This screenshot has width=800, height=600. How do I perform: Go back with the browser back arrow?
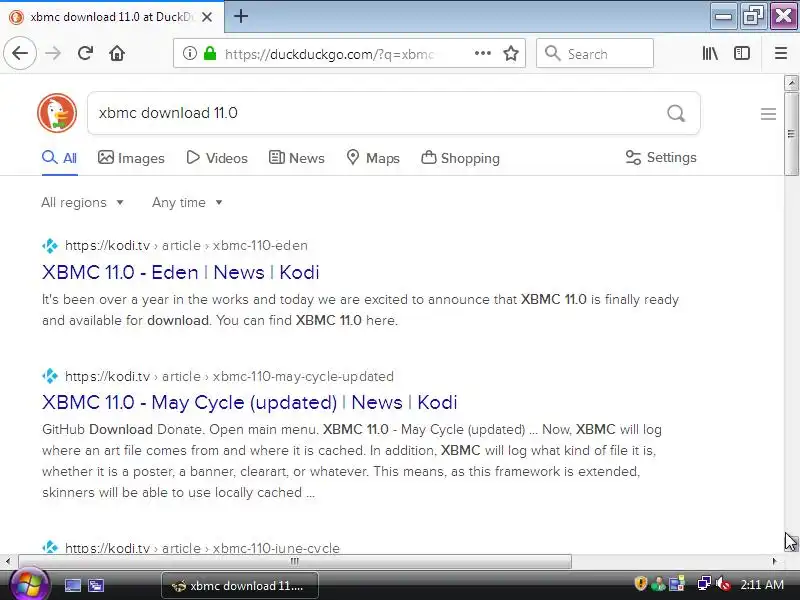pos(20,53)
